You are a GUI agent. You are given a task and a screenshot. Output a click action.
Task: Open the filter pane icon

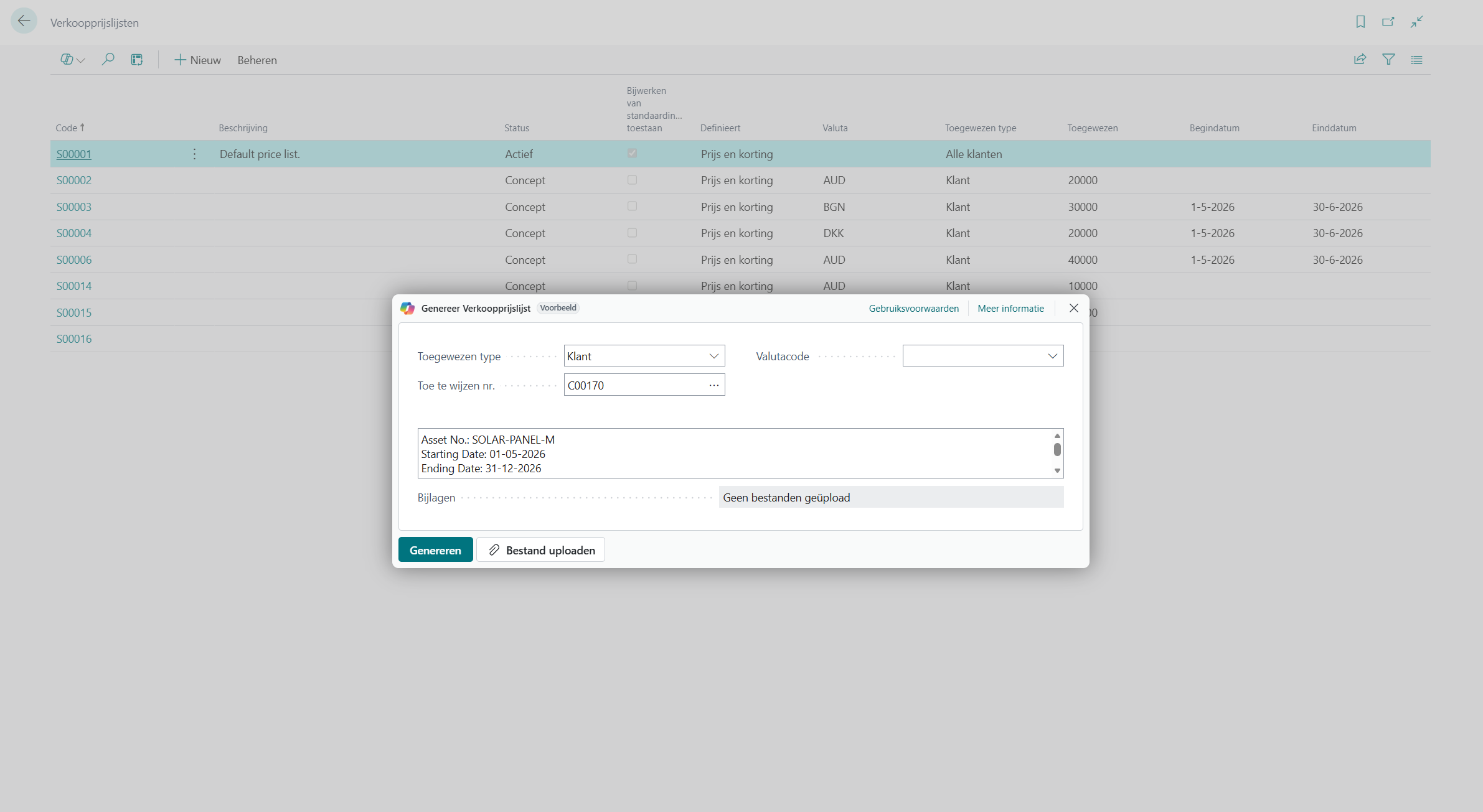(x=1388, y=60)
